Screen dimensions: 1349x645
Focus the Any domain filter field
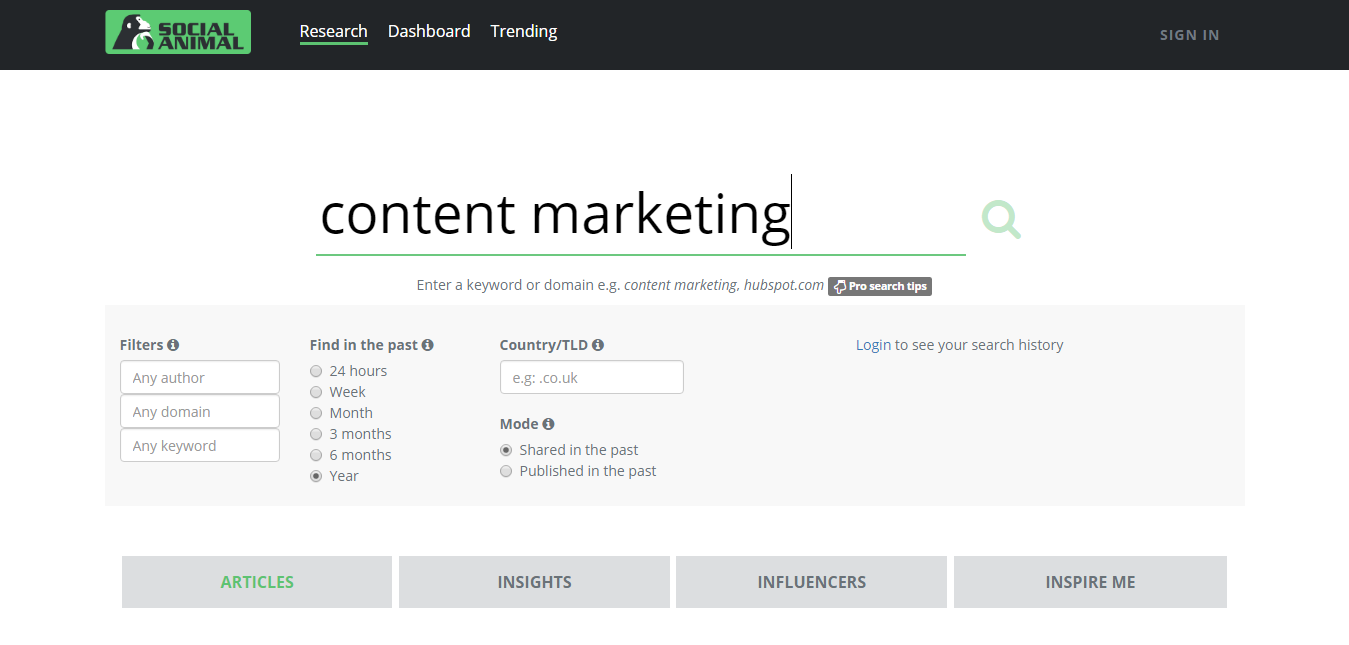click(200, 411)
